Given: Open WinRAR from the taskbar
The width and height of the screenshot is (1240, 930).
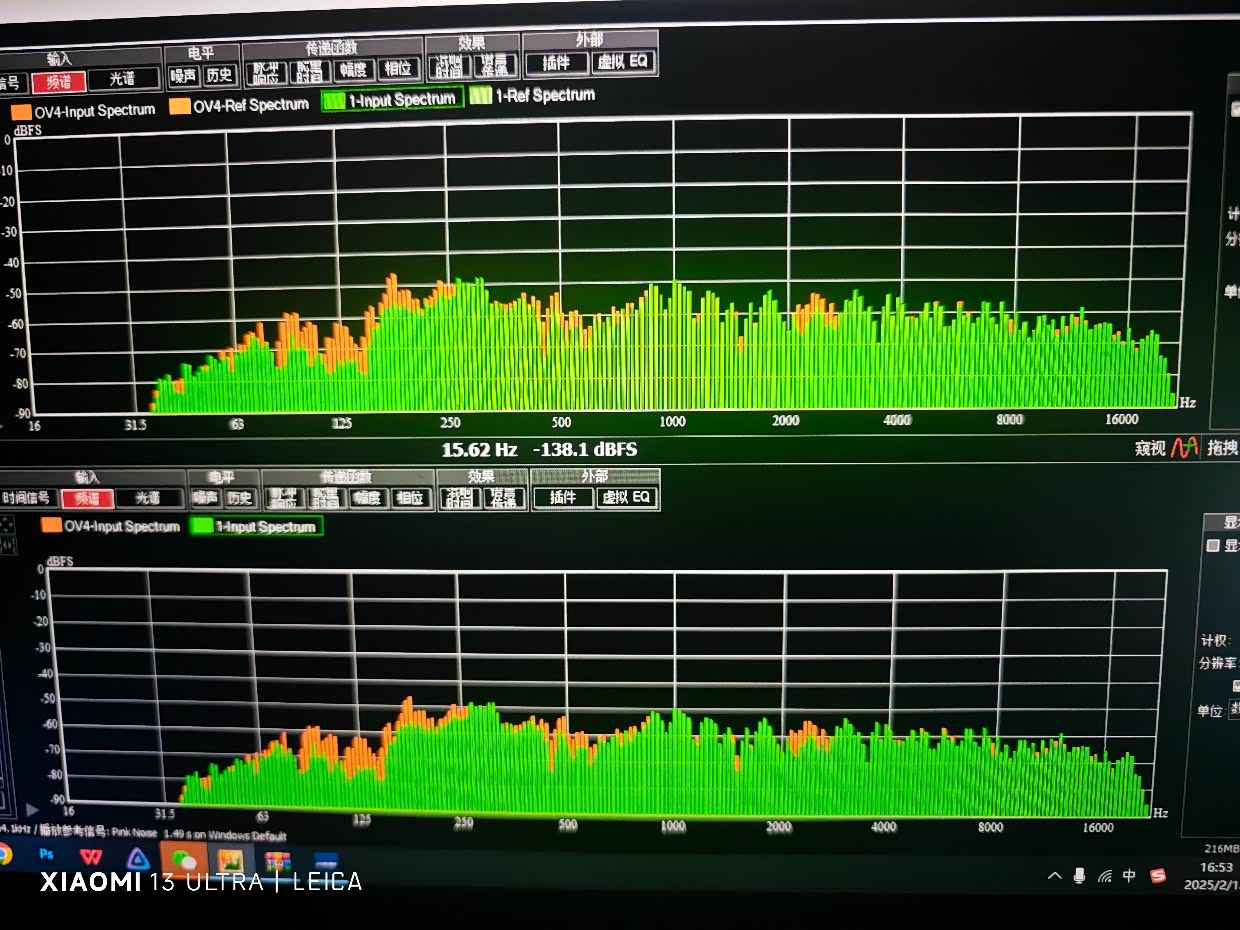Looking at the screenshot, I should 277,861.
